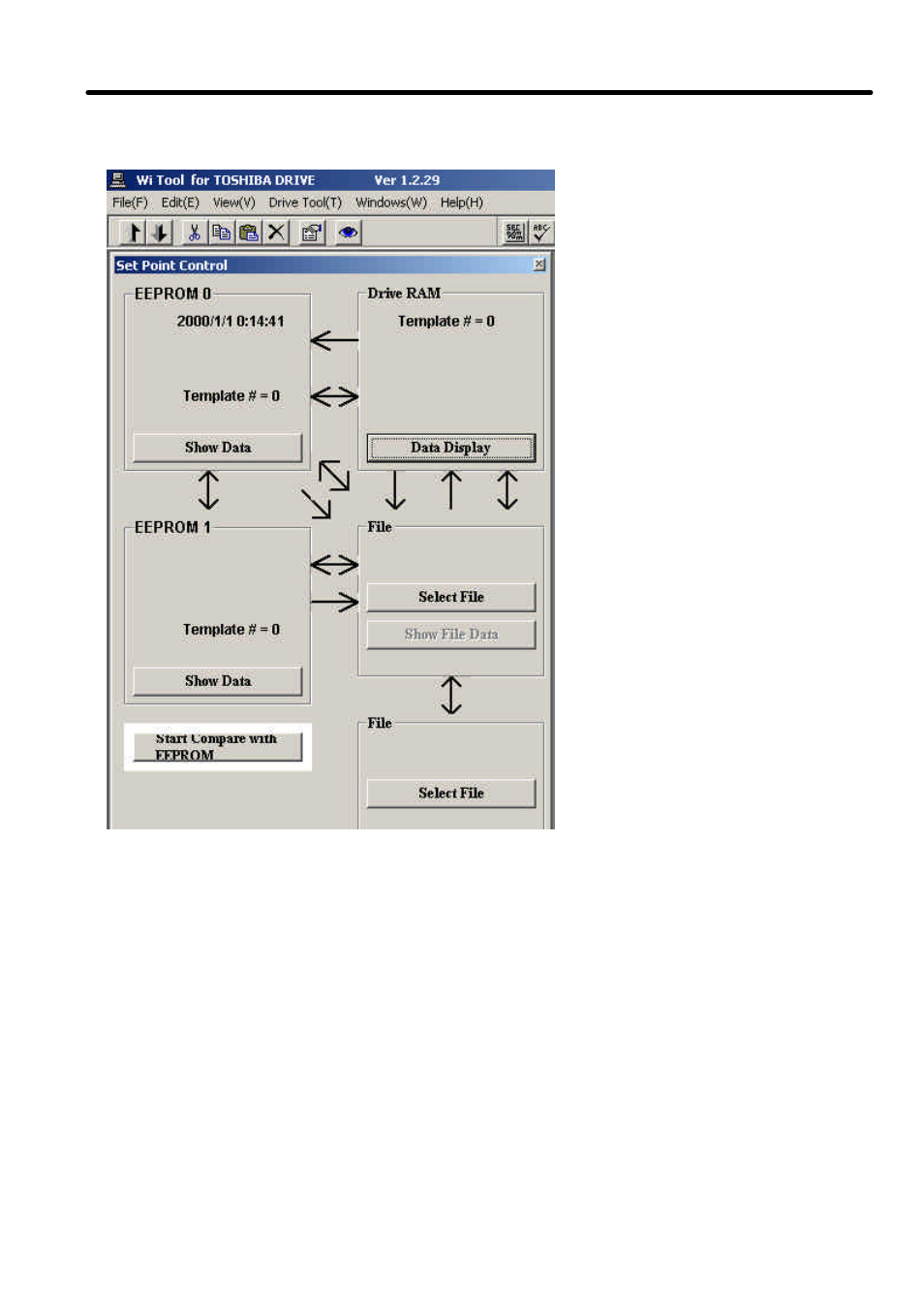Open the Windows(W) menu
Screen dimensions: 924x1308
click(391, 202)
